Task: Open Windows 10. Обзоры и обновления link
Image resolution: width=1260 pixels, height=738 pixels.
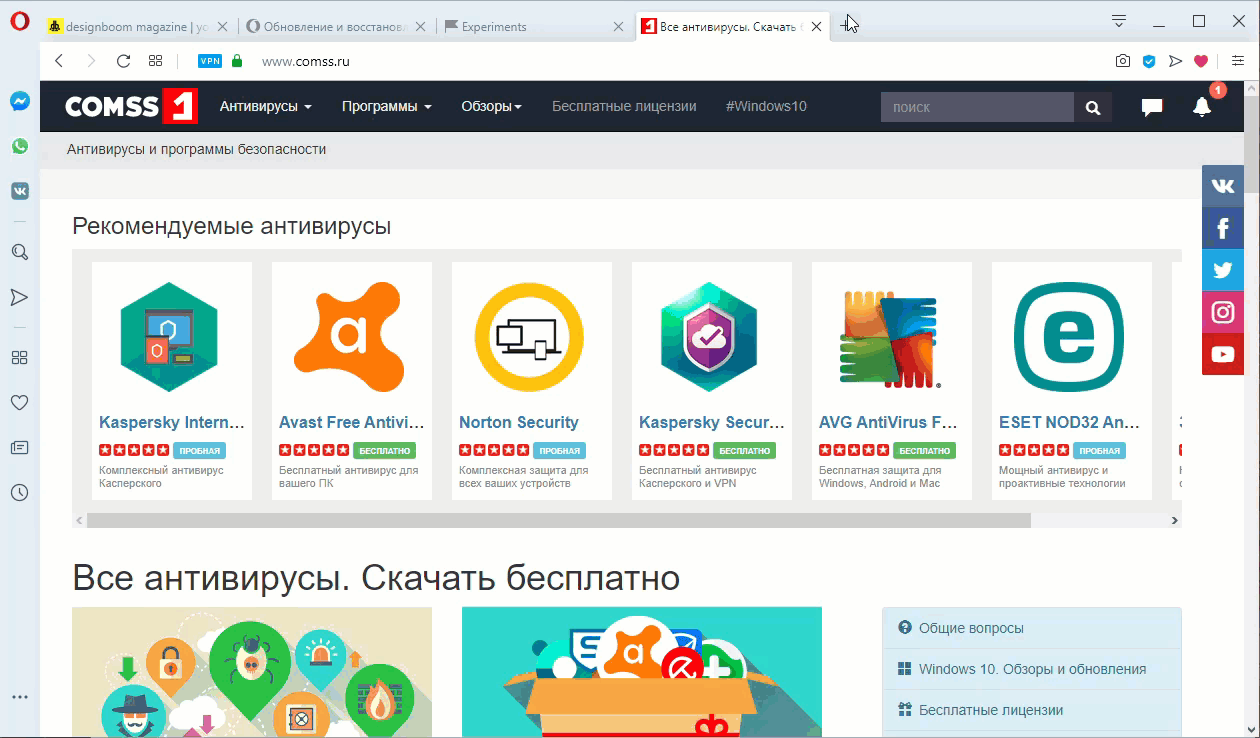Action: click(1032, 669)
